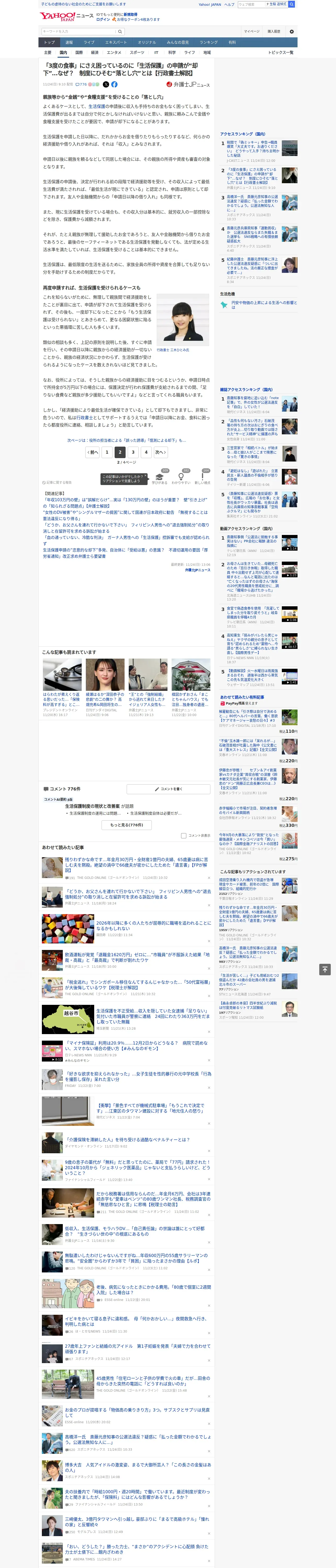Open ヘルプ link in header

click(x=229, y=4)
